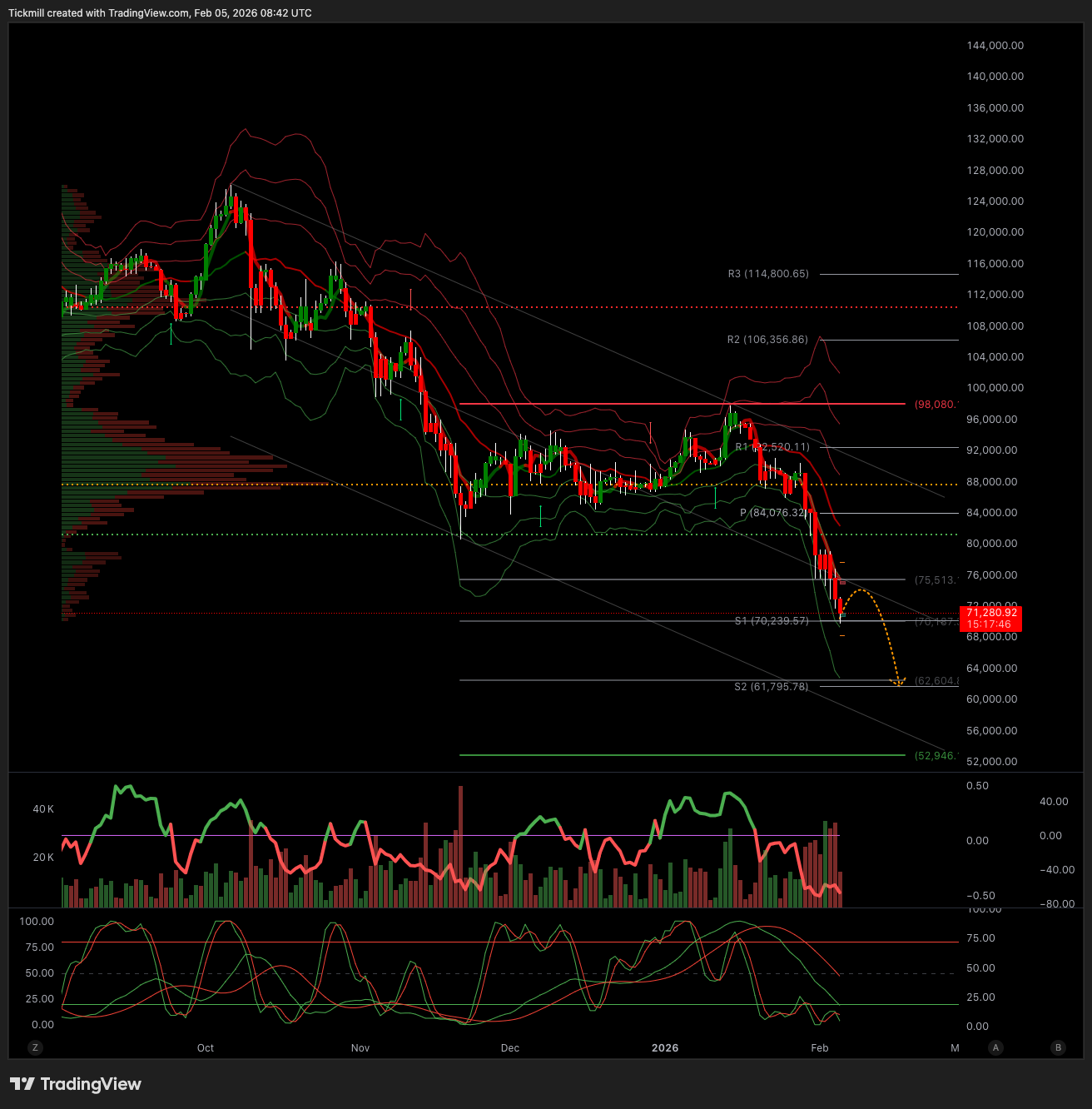Click the Feb marker on the time axis
This screenshot has width=1092, height=1109.
[x=820, y=1048]
